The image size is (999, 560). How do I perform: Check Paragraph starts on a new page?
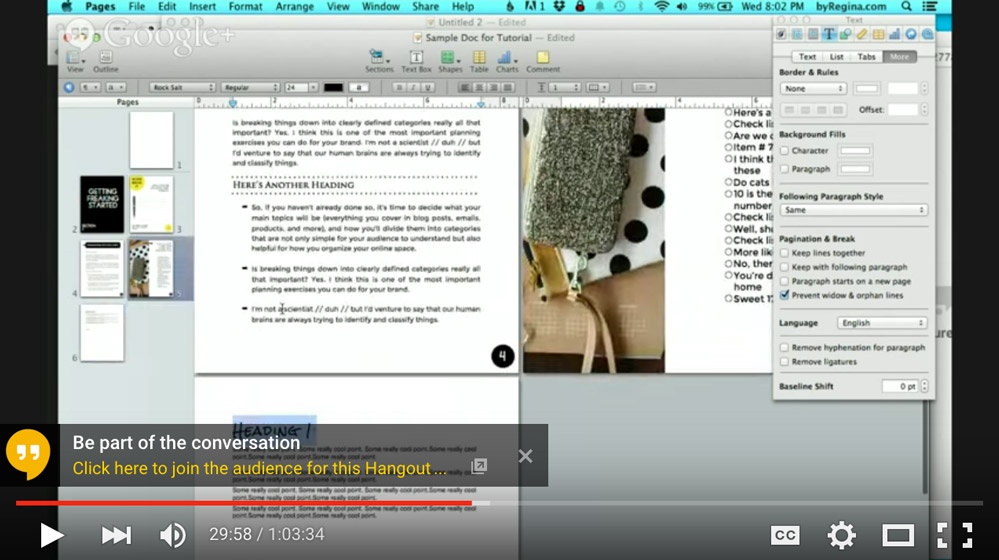[784, 281]
